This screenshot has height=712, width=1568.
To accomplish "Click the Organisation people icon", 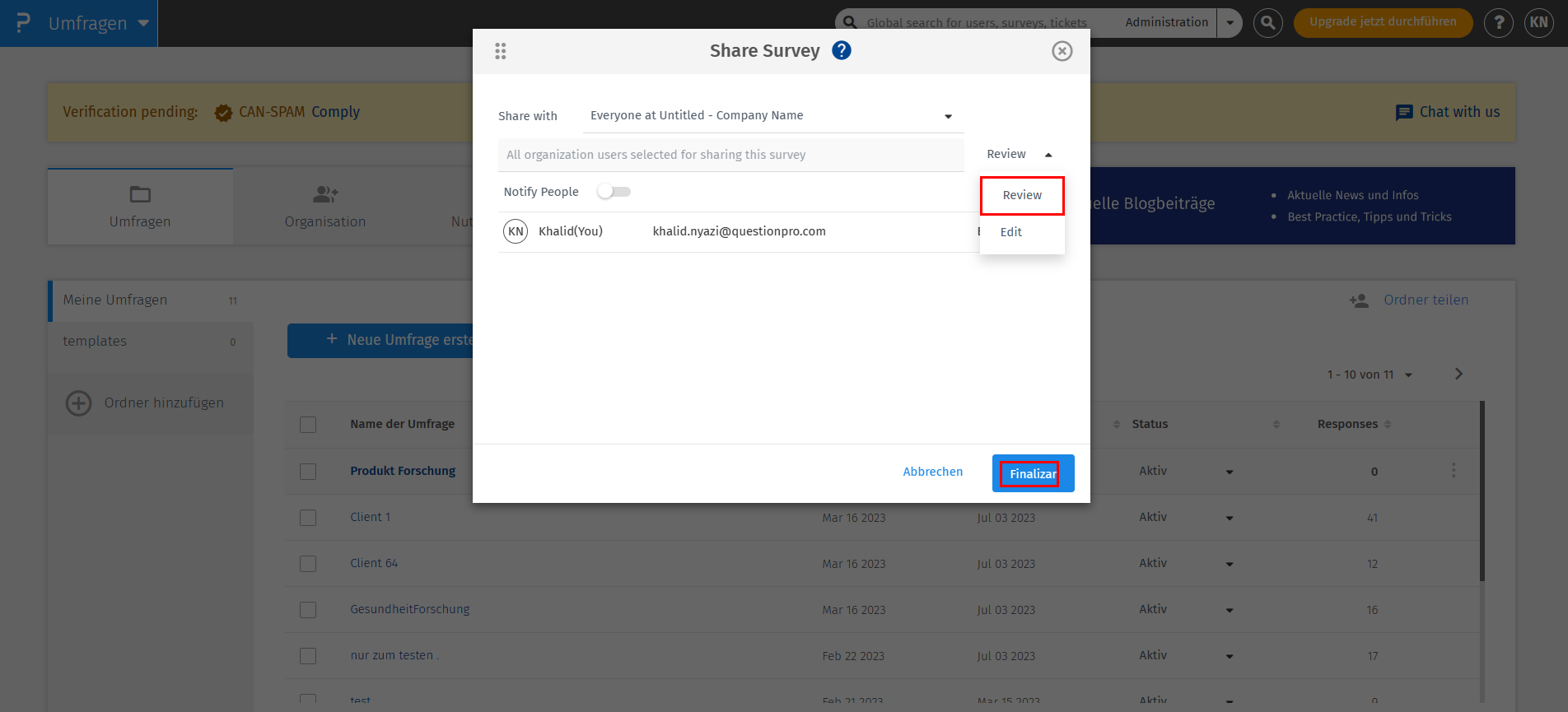I will click(x=325, y=194).
